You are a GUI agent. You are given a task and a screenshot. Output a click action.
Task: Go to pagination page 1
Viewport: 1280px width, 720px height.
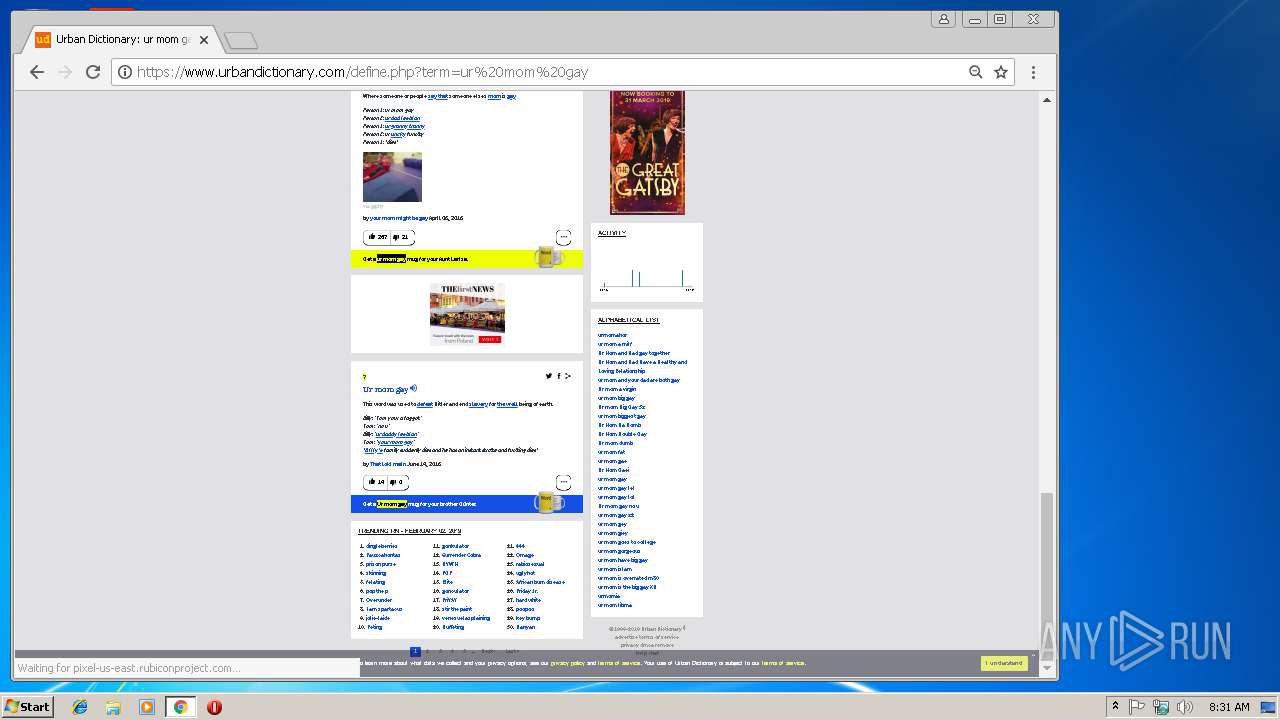pyautogui.click(x=416, y=652)
